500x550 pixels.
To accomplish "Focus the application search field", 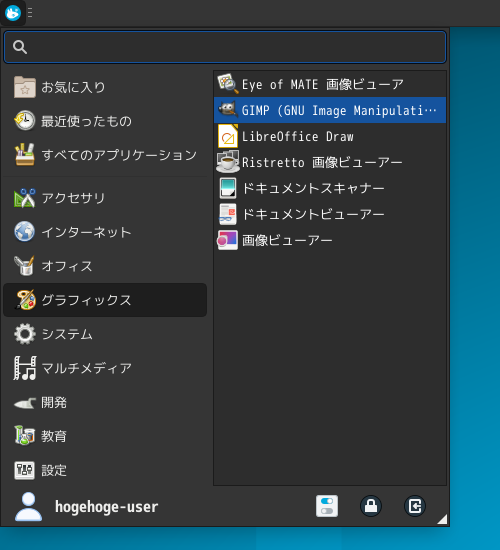I will (x=225, y=47).
